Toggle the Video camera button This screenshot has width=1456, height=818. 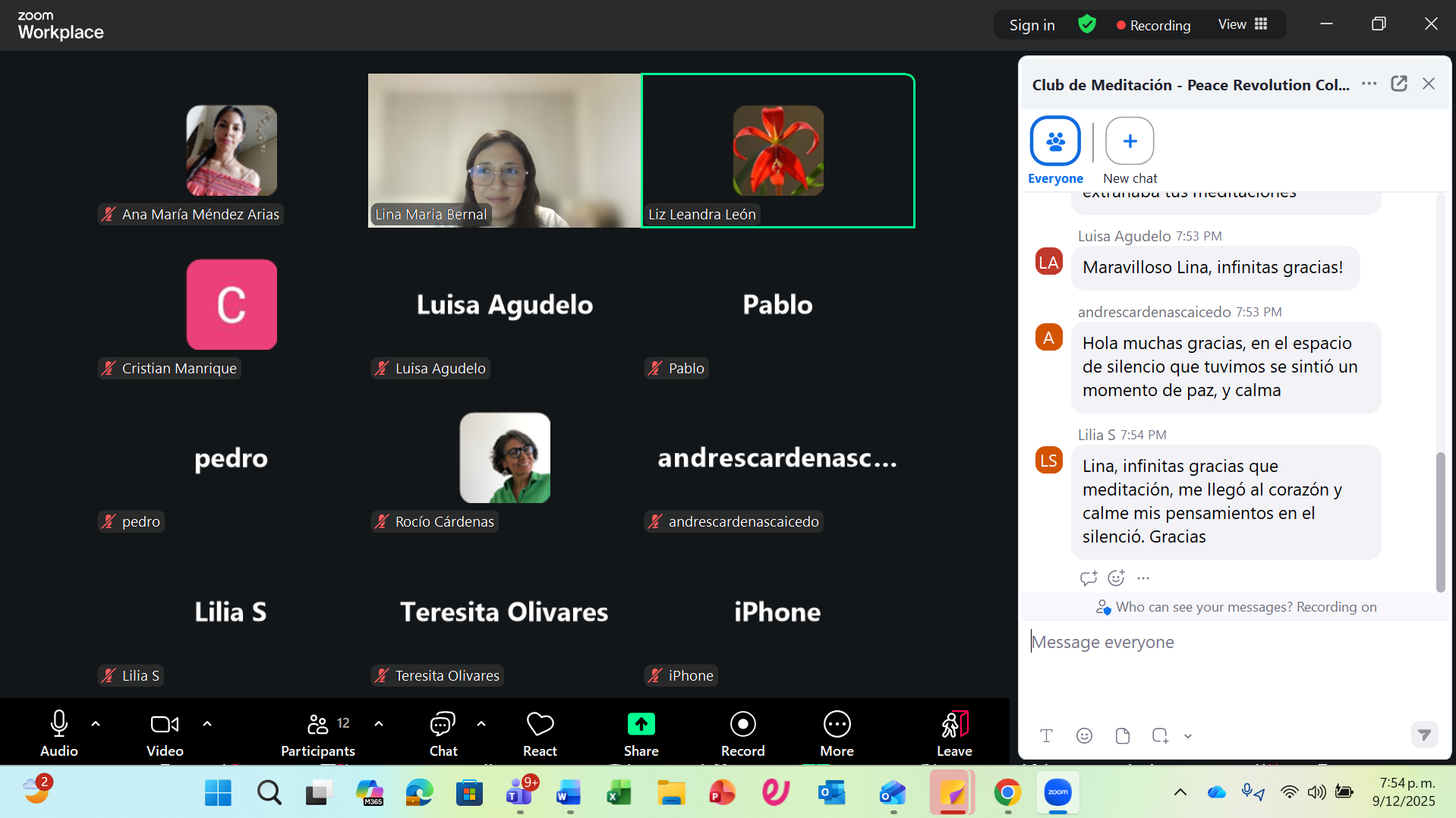click(165, 733)
